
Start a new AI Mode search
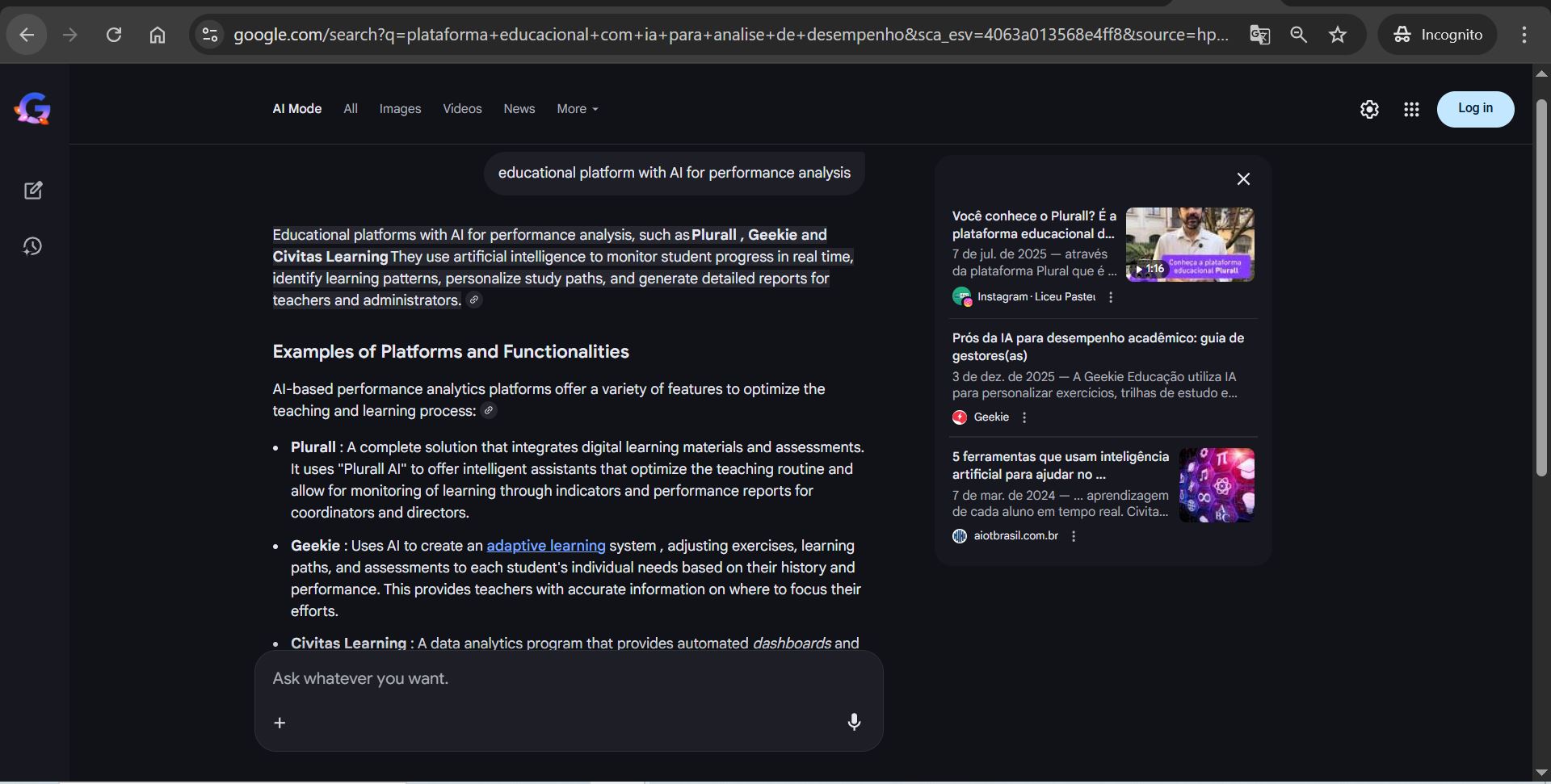(x=33, y=191)
